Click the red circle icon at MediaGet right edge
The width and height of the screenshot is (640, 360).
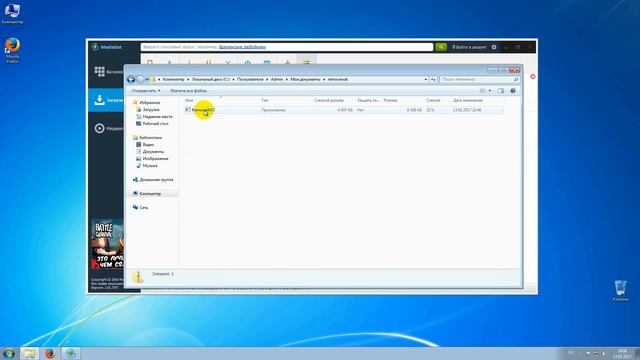click(532, 76)
